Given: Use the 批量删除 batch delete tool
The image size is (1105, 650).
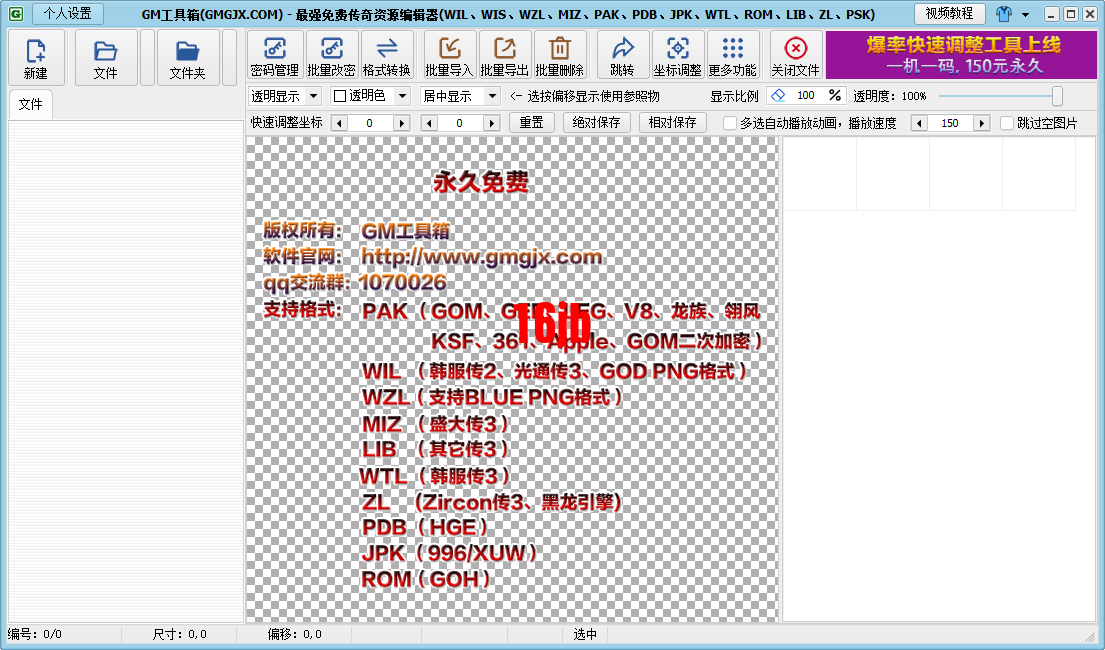Looking at the screenshot, I should coord(560,55).
